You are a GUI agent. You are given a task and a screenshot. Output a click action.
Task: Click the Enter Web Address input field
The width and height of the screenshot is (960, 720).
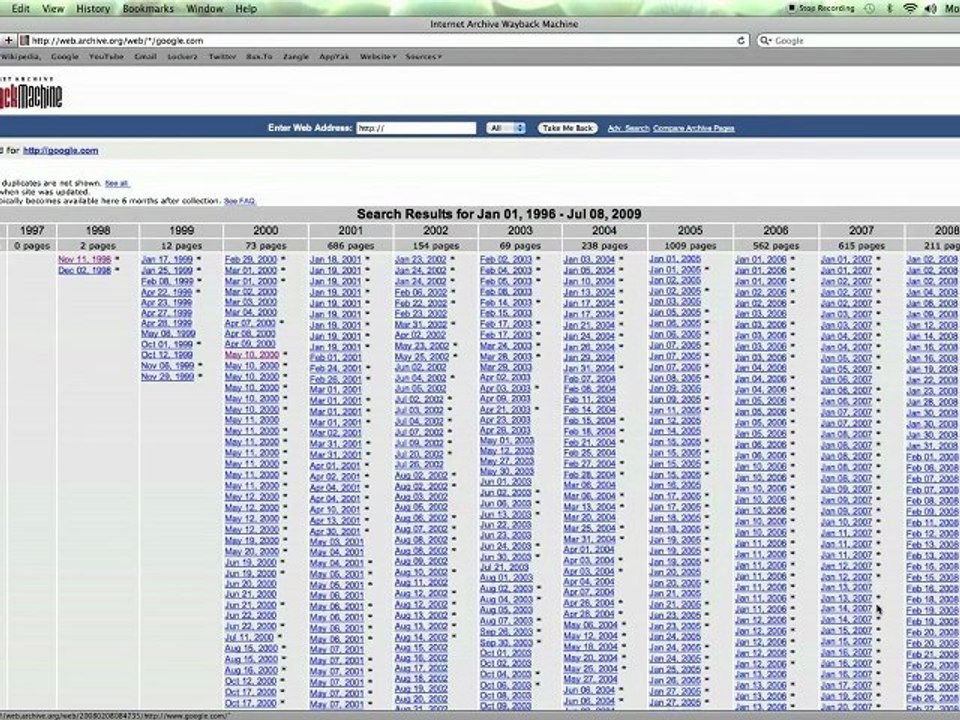[x=416, y=128]
